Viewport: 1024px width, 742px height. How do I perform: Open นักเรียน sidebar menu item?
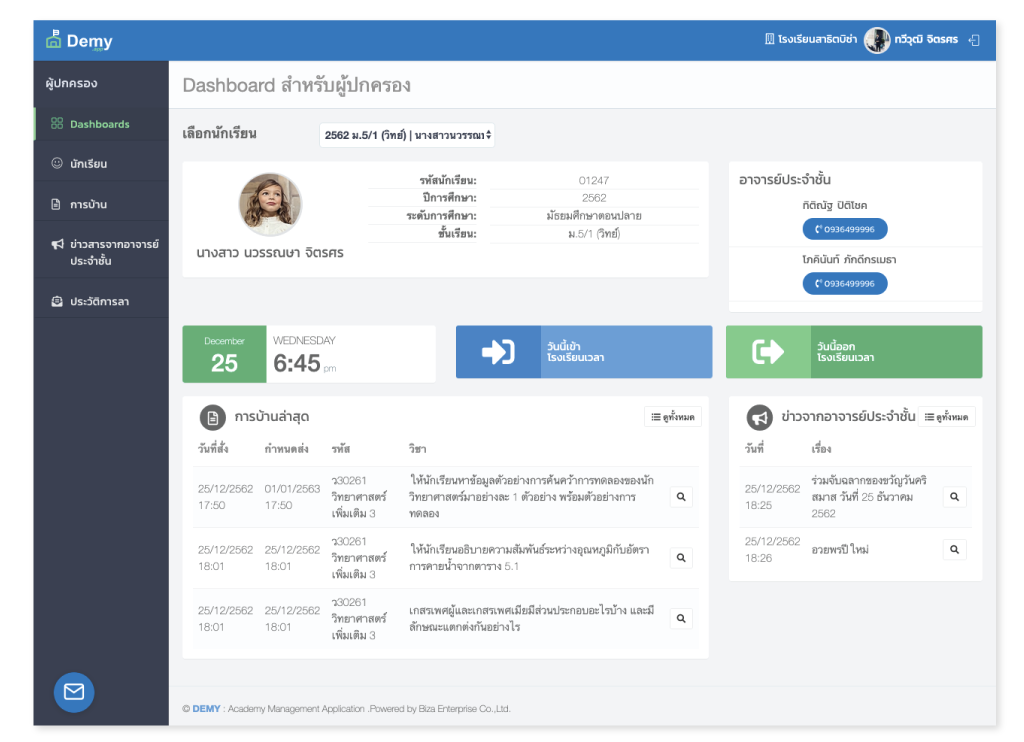(x=88, y=163)
